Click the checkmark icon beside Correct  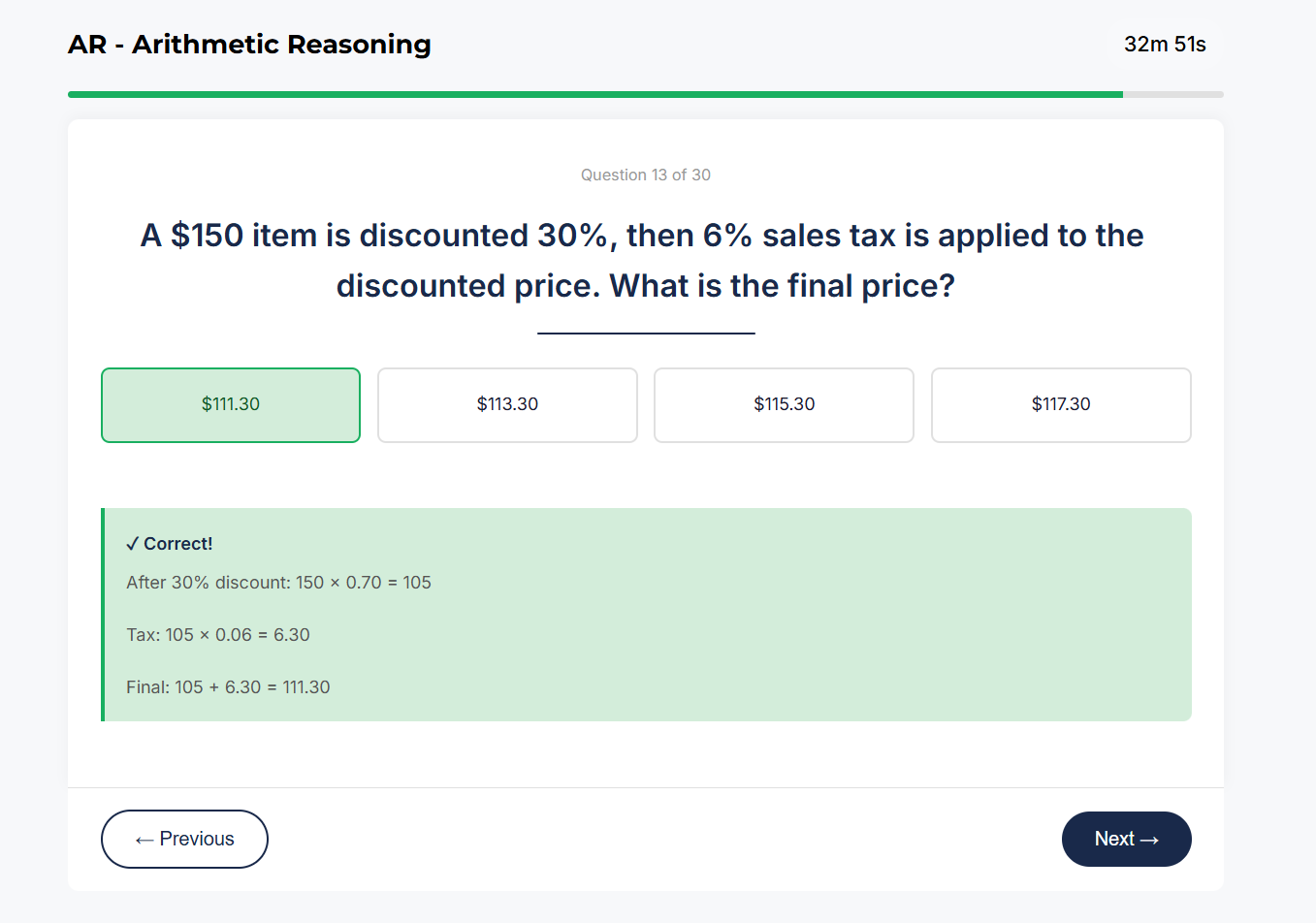pyautogui.click(x=134, y=543)
